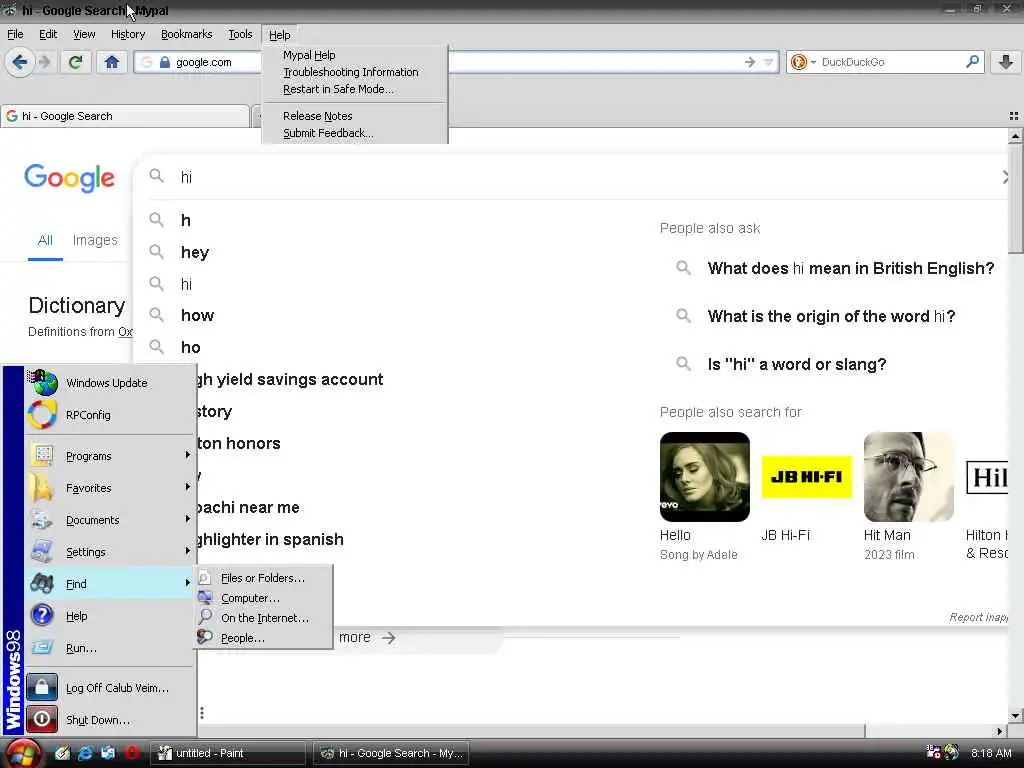Click the Windows Start orb
Viewport: 1024px width, 768px height.
pyautogui.click(x=24, y=754)
